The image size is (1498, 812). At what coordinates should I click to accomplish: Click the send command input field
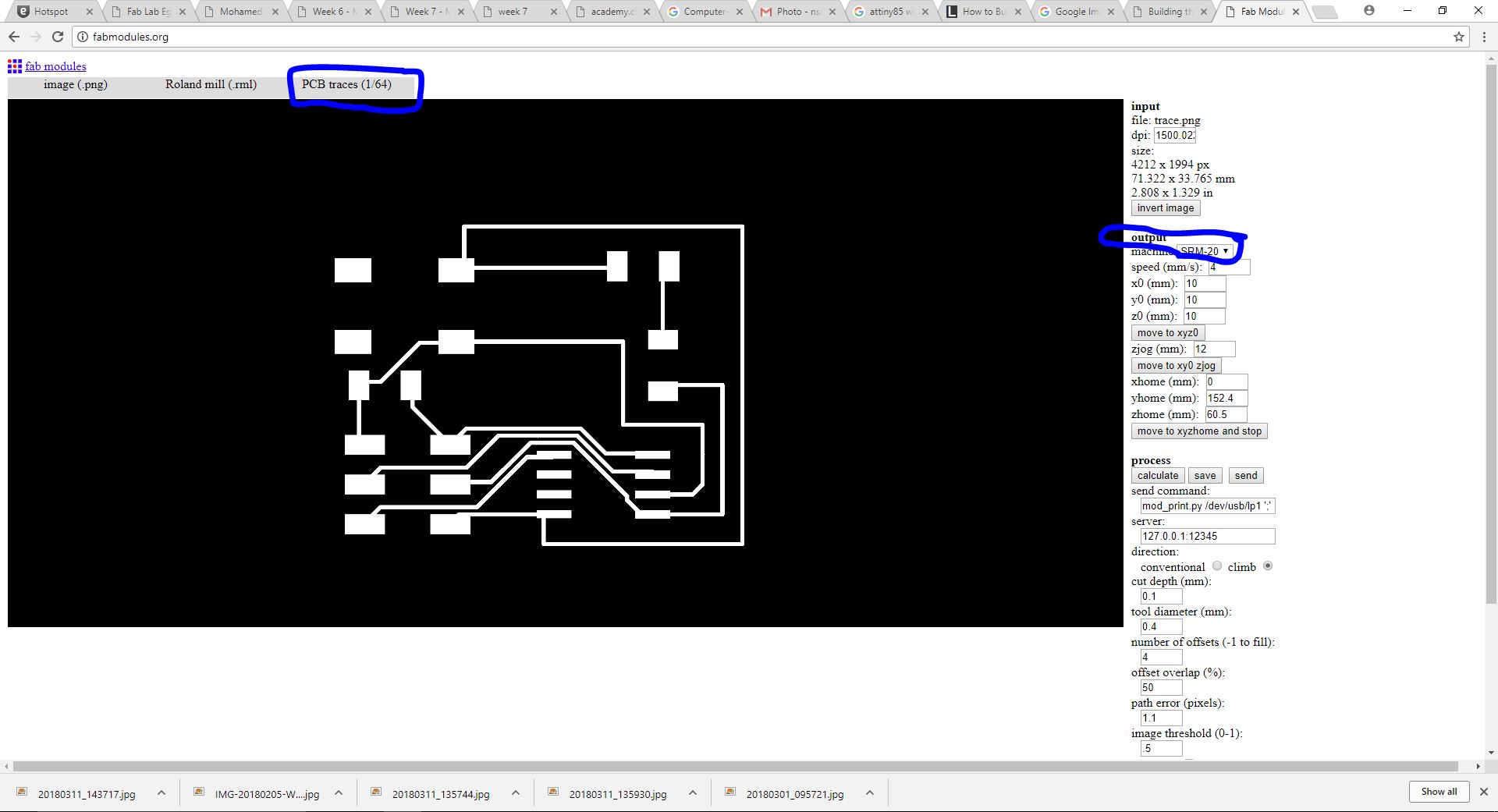tap(1208, 506)
